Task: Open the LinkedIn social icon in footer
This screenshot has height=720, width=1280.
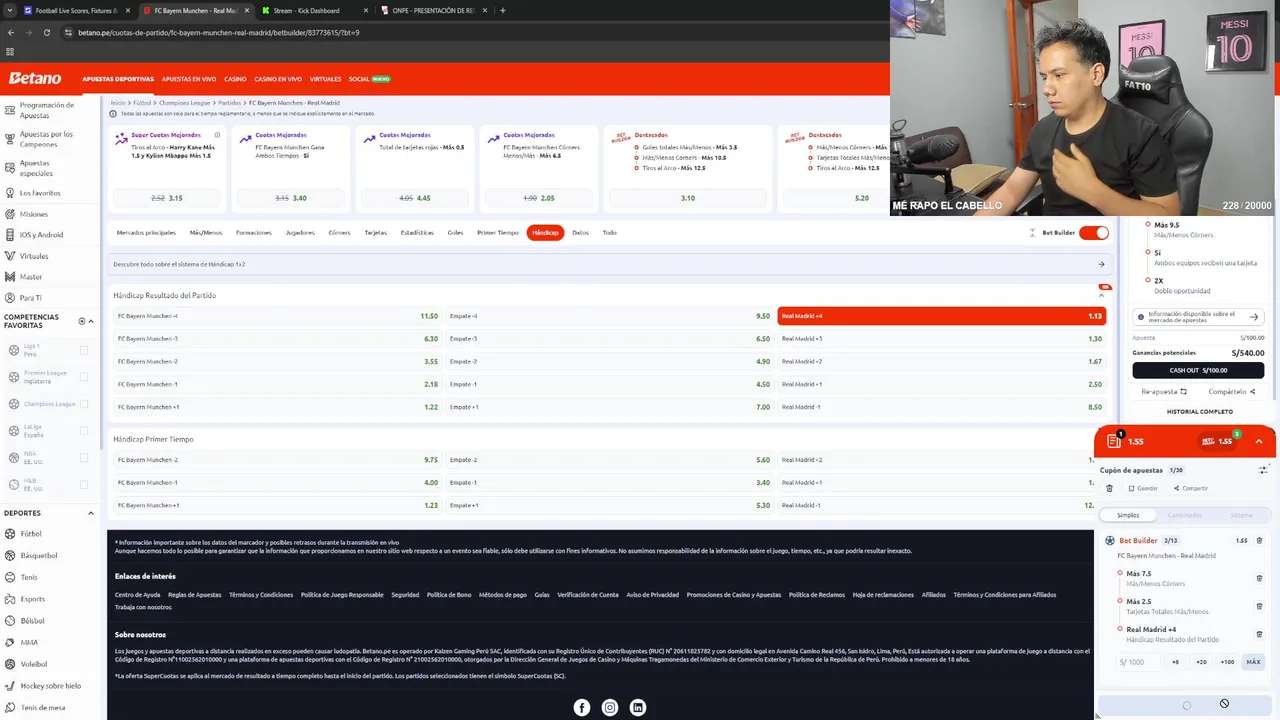Action: (x=638, y=707)
